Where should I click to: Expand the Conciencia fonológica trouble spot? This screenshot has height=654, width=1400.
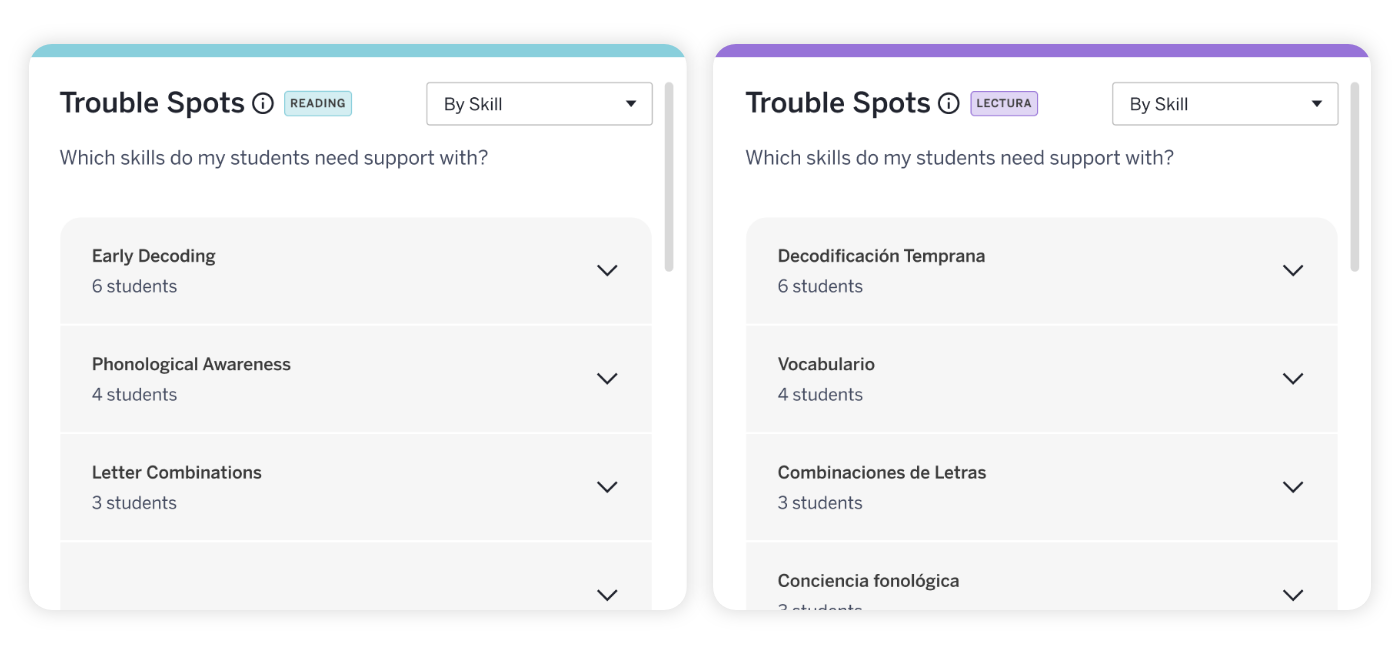(1293, 593)
